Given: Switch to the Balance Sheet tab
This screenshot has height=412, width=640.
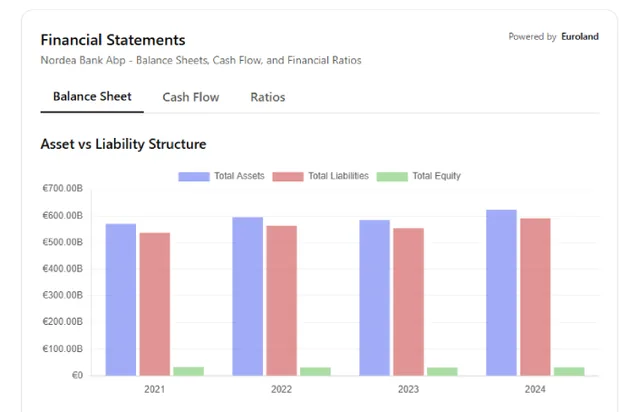Looking at the screenshot, I should (x=92, y=97).
